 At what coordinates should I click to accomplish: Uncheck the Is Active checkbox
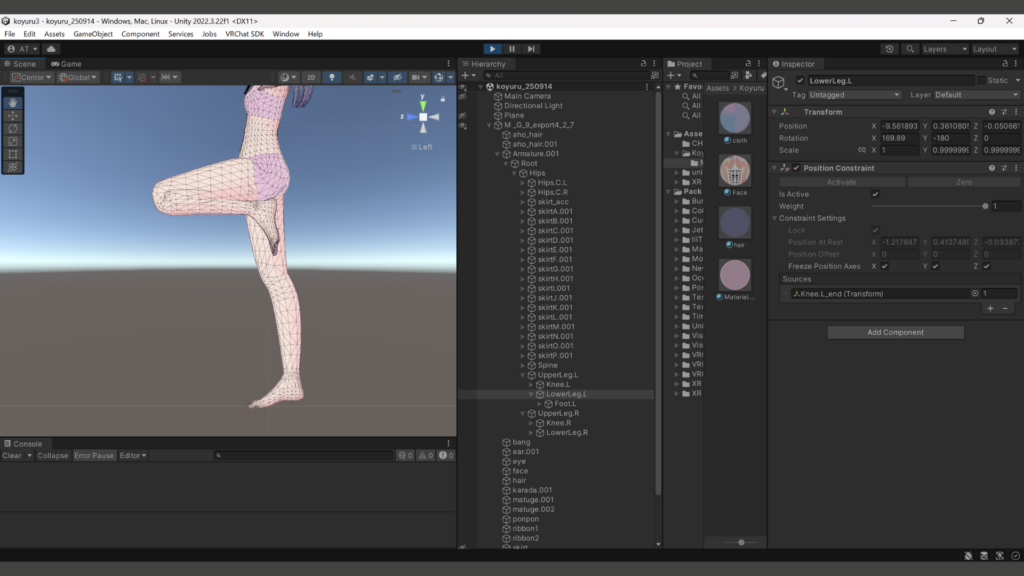(876, 194)
